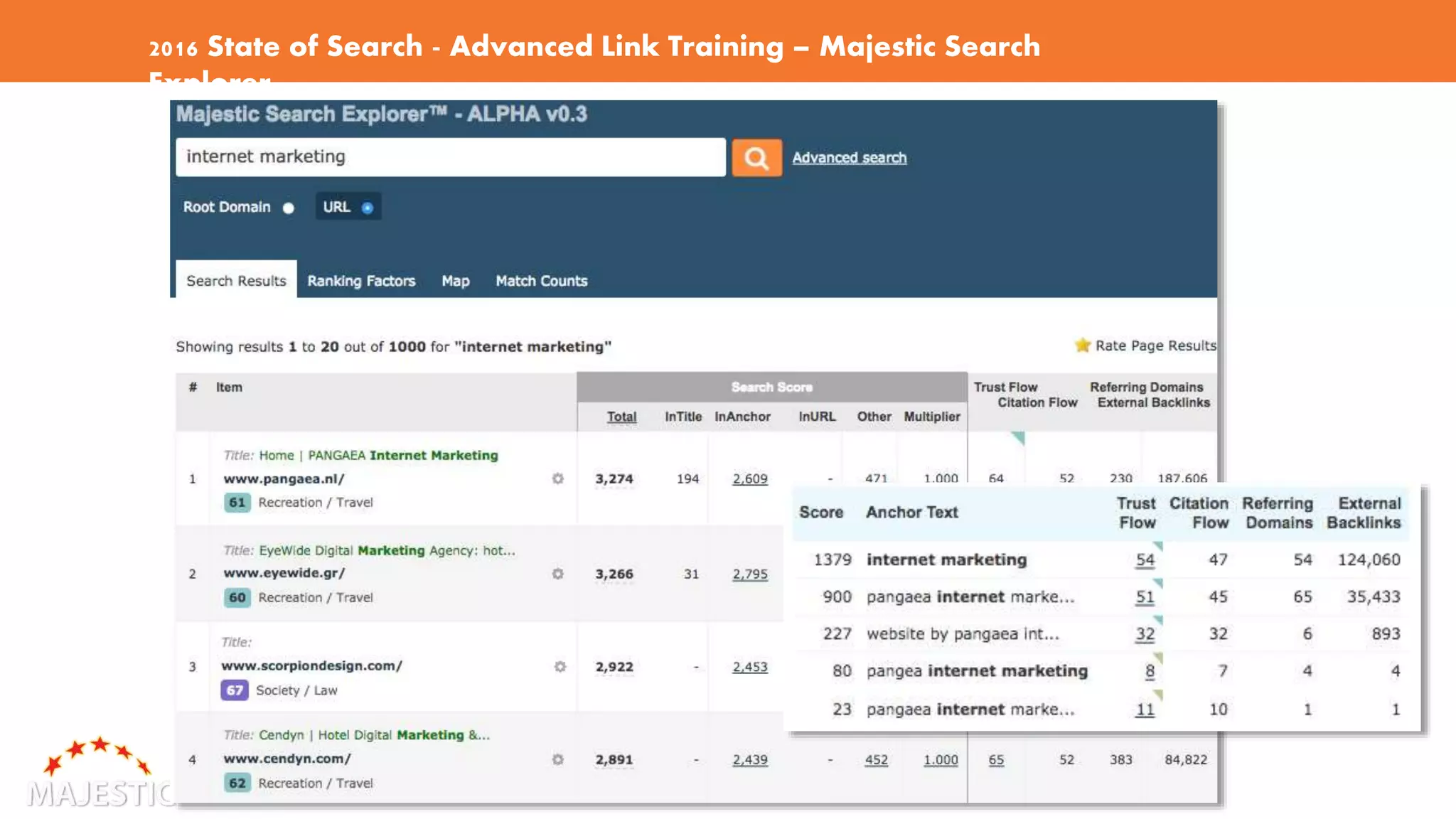Image resolution: width=1456 pixels, height=819 pixels.
Task: Open the Advanced search link
Action: (x=850, y=157)
